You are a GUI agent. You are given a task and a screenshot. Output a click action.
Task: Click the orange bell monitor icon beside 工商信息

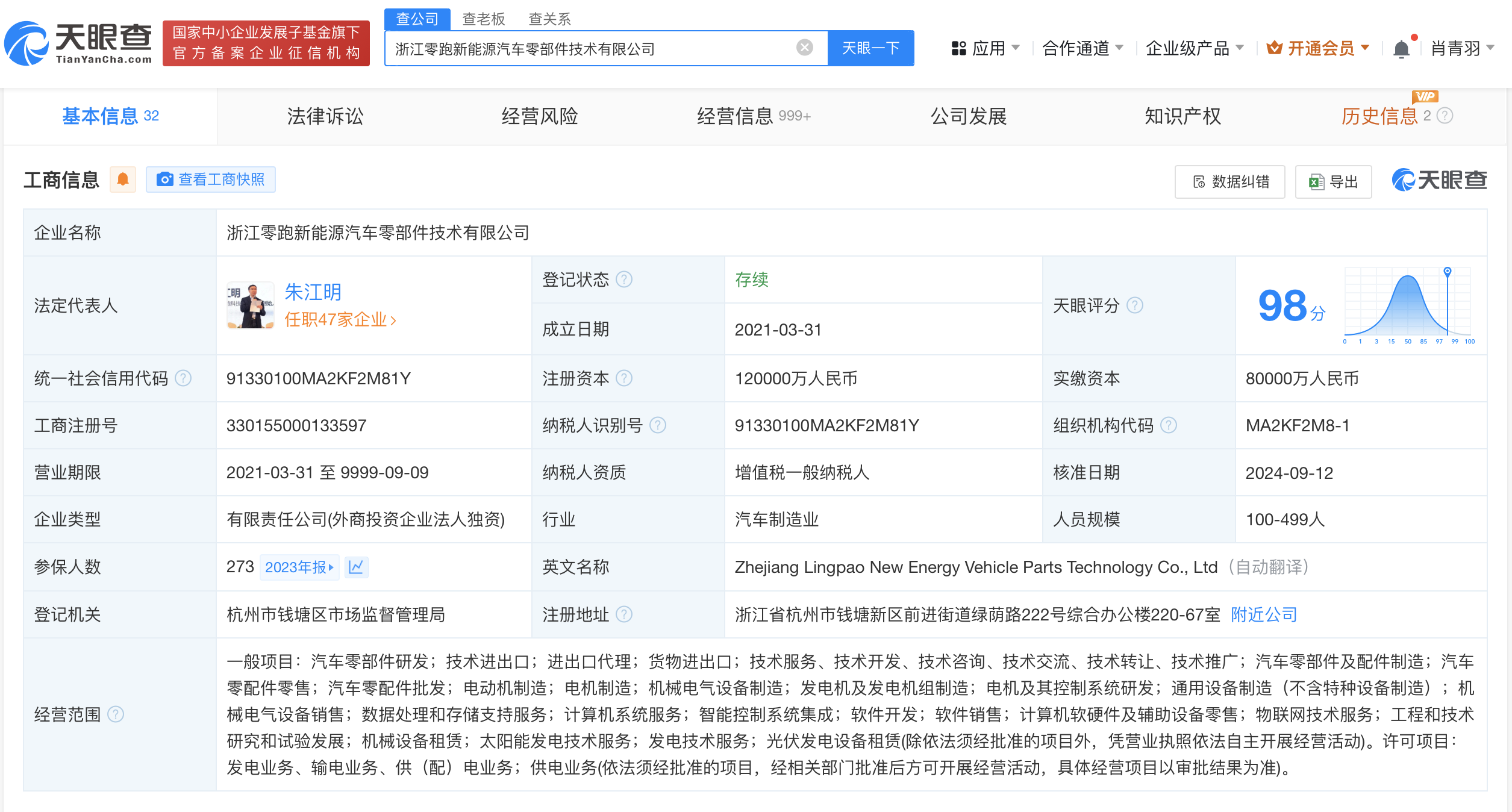[x=123, y=180]
